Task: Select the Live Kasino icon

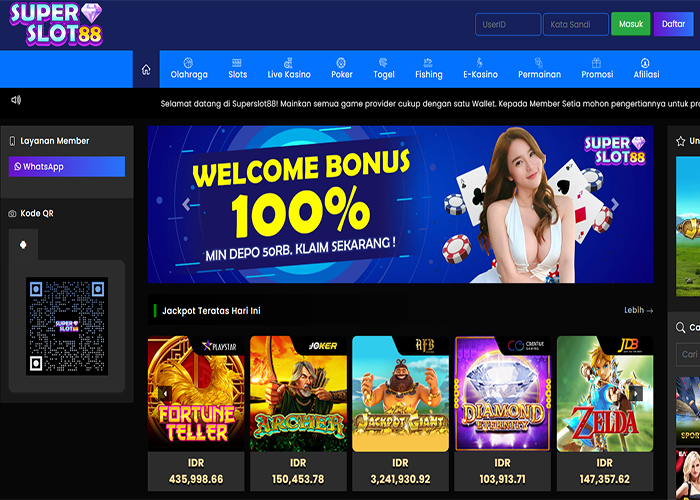Action: pos(288,62)
